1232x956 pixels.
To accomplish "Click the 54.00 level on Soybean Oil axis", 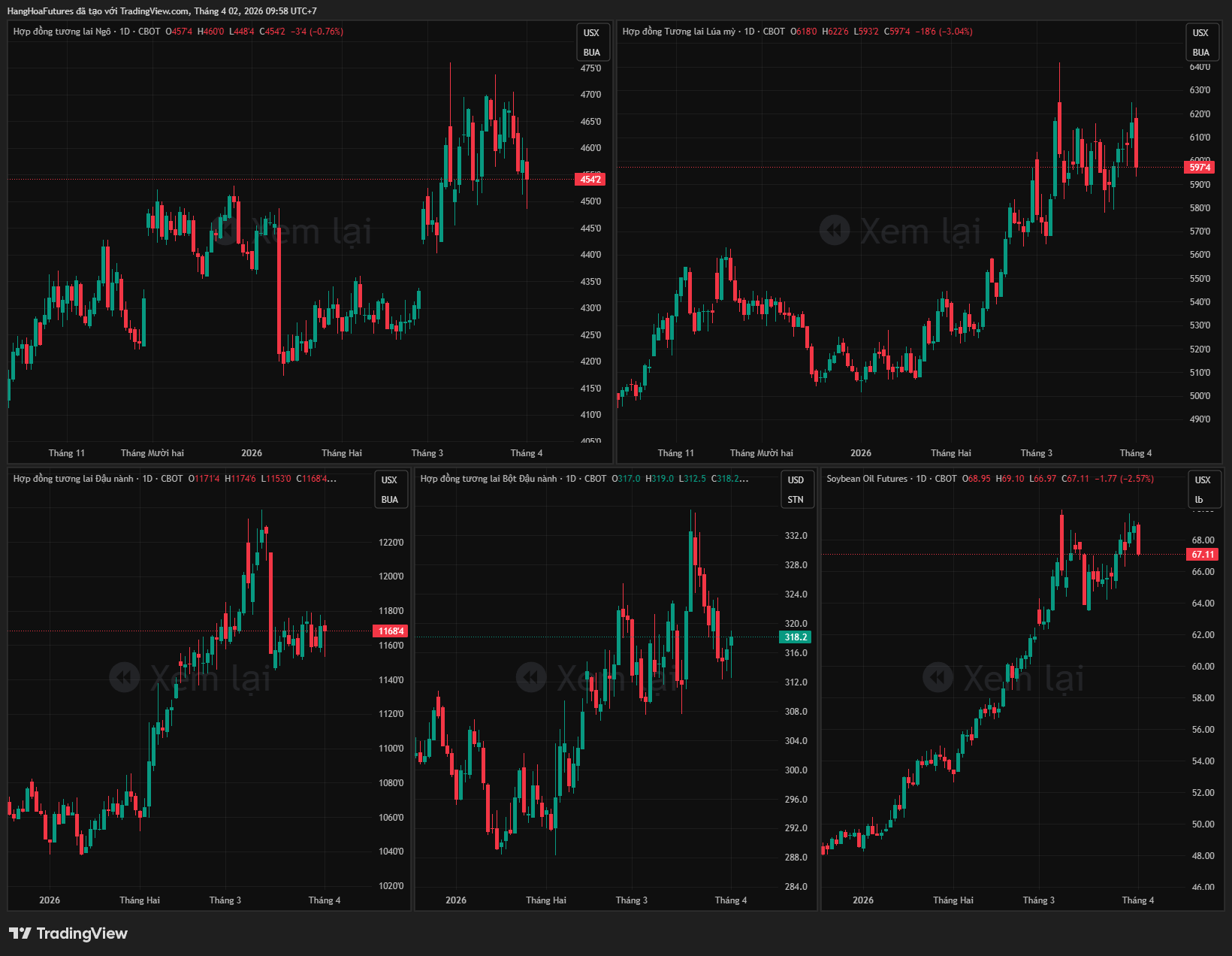I will coord(1203,761).
